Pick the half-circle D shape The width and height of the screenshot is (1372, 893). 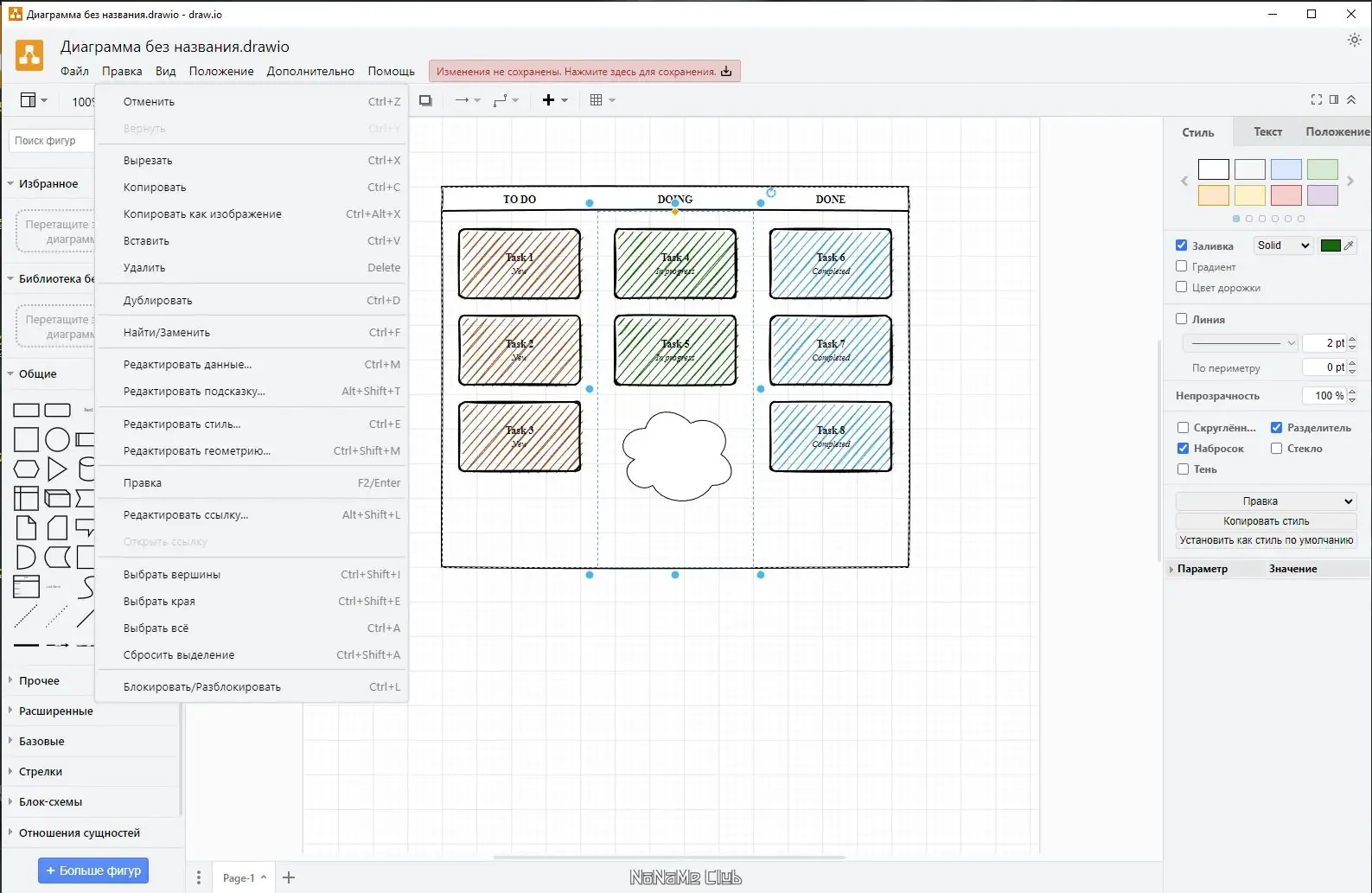click(26, 558)
